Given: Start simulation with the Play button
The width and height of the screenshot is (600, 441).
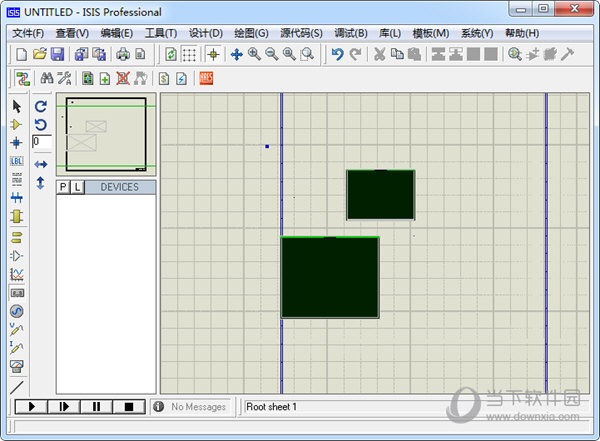Looking at the screenshot, I should [x=32, y=407].
